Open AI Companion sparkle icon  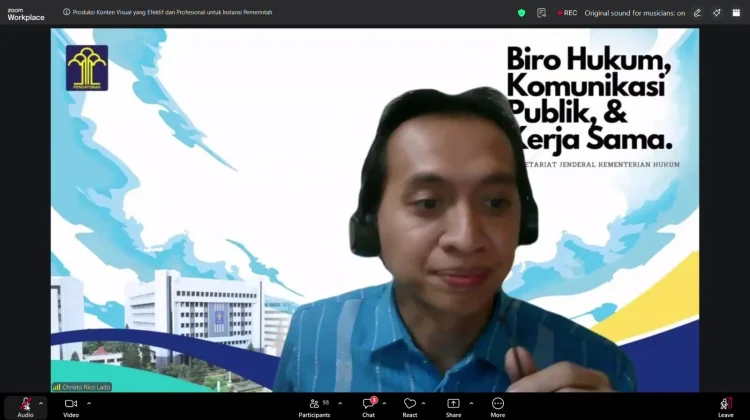[717, 13]
